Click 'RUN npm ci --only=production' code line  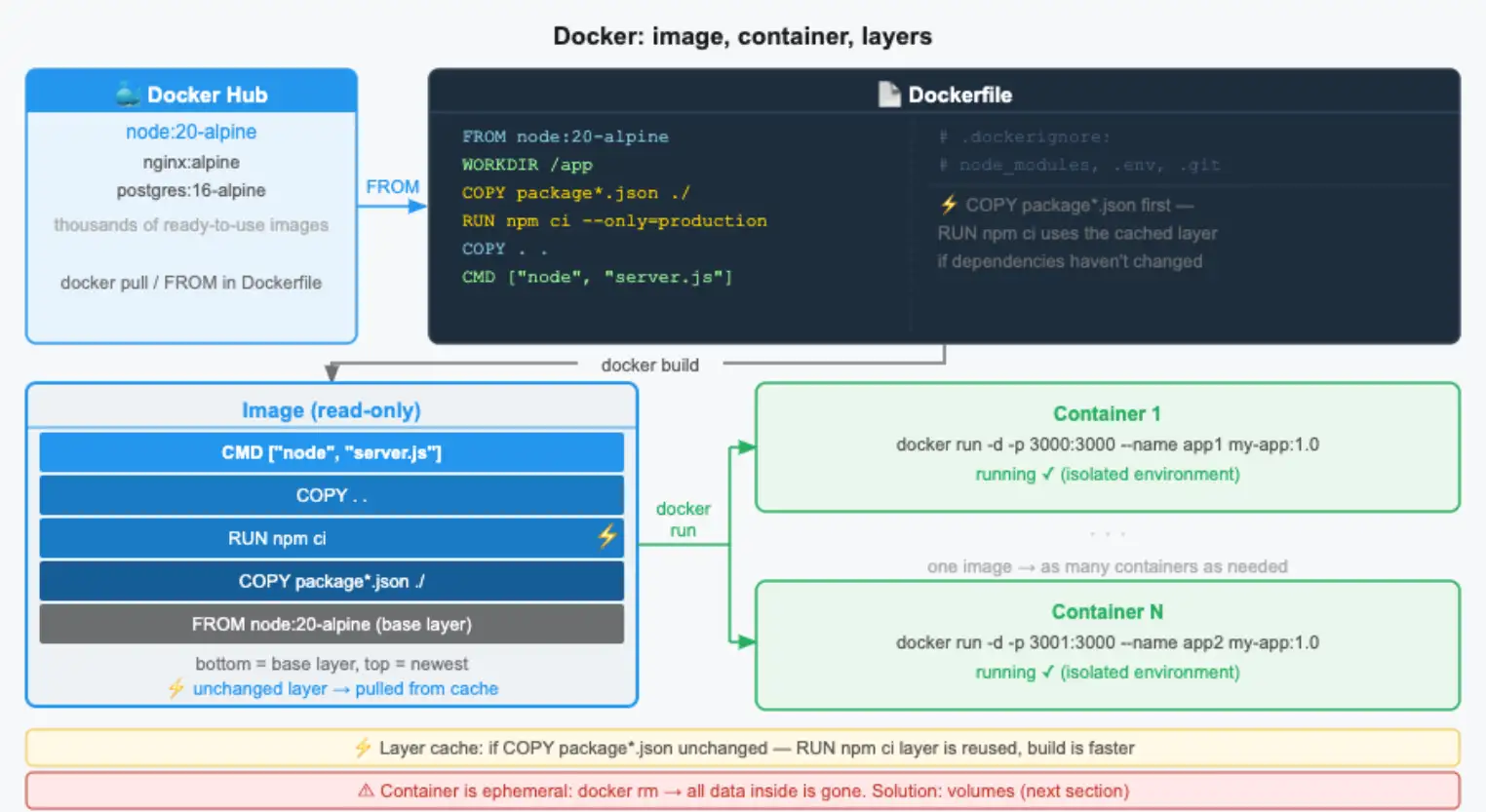(x=614, y=221)
